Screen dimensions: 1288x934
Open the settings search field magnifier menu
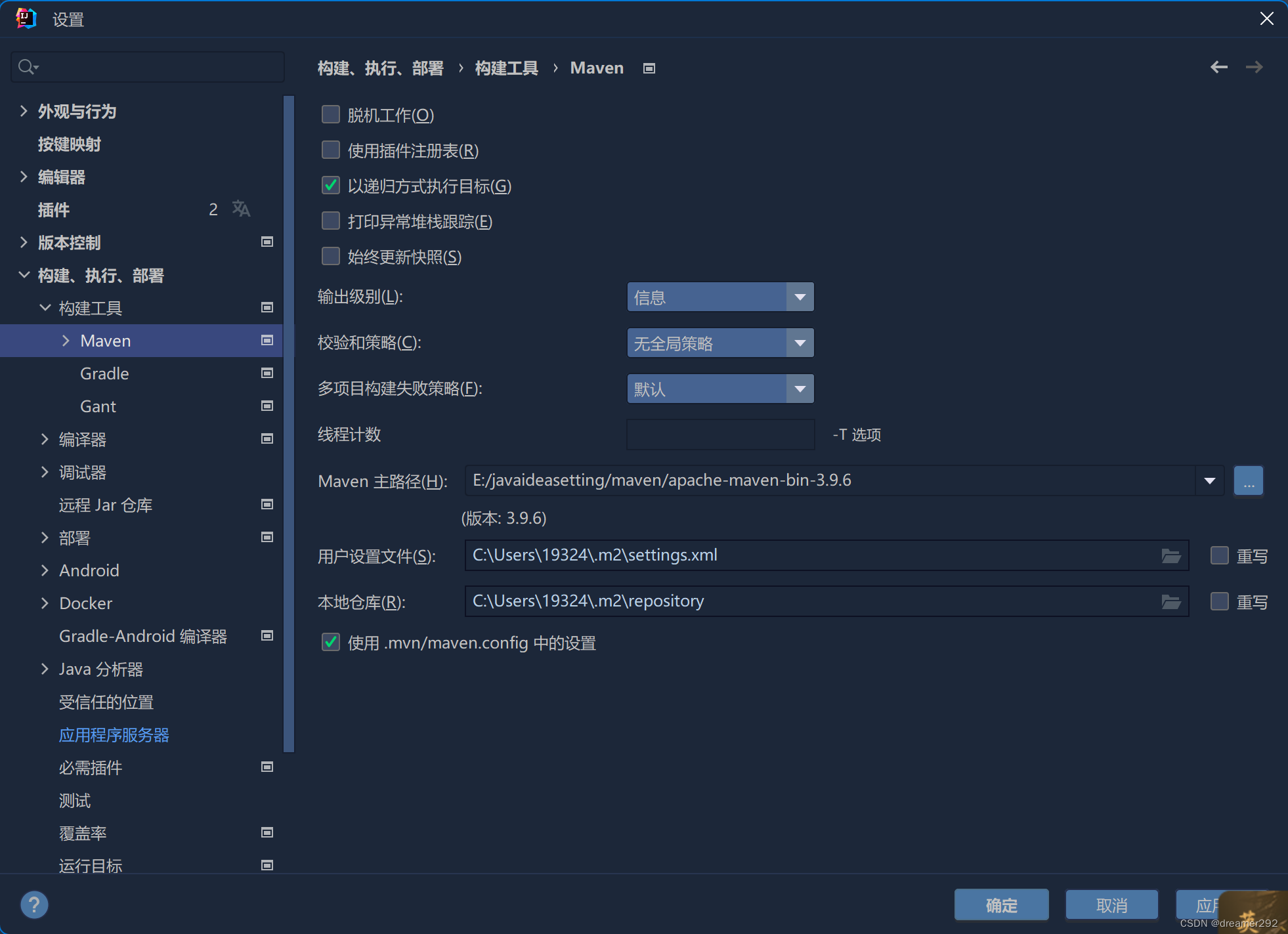coord(27,66)
